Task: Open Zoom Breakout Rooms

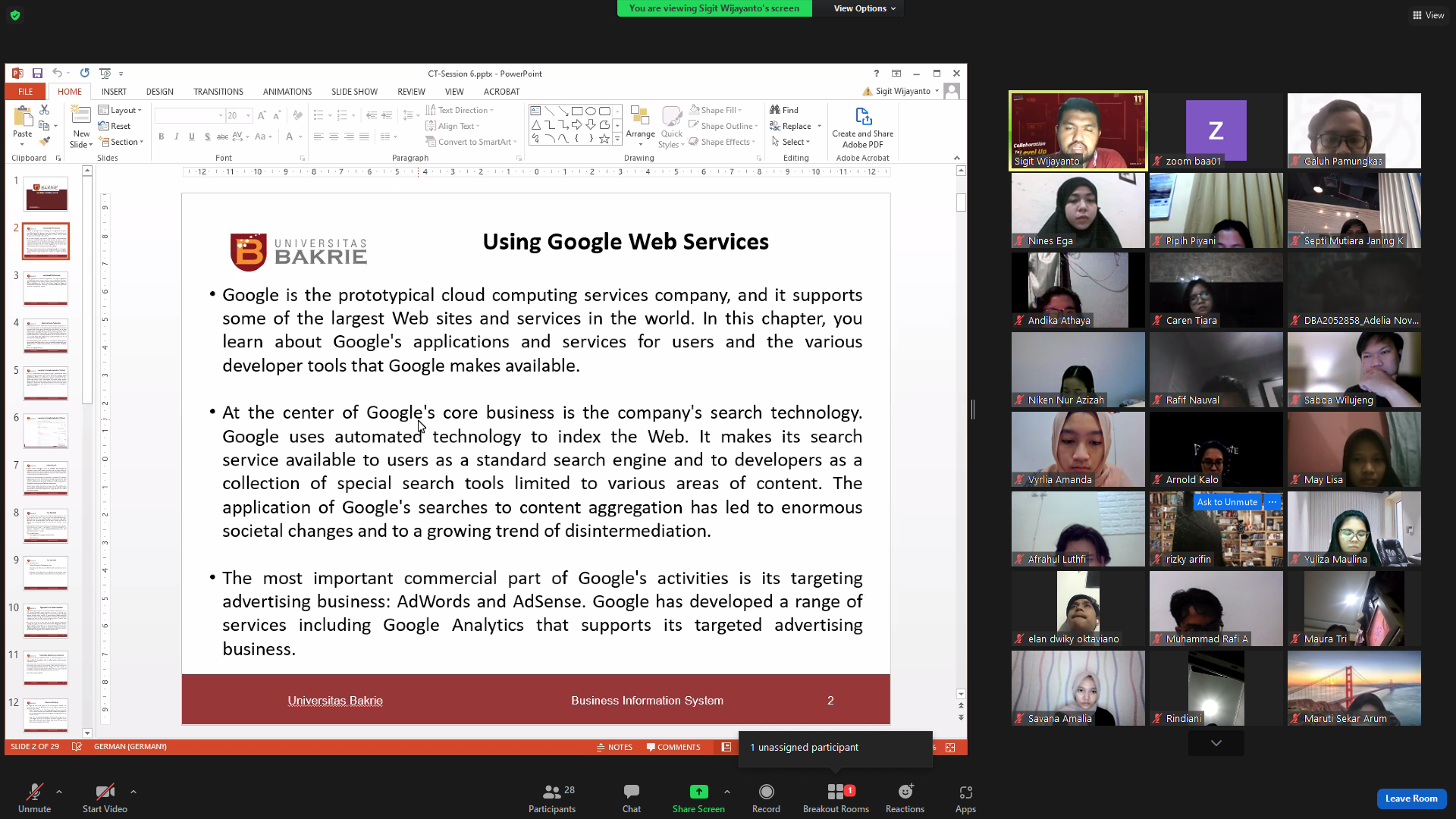Action: (836, 798)
